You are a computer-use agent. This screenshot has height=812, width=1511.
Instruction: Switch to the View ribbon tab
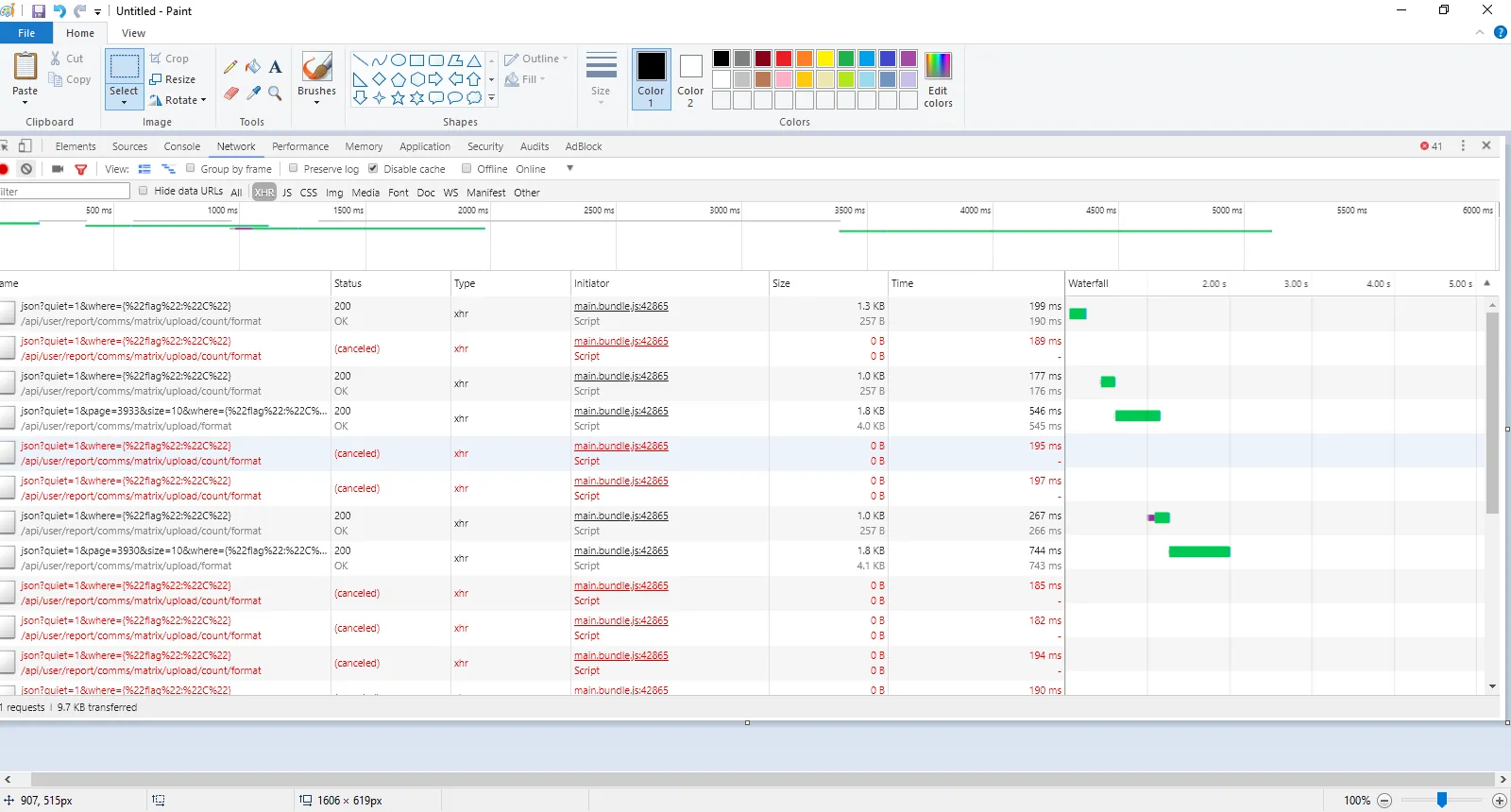[x=133, y=33]
